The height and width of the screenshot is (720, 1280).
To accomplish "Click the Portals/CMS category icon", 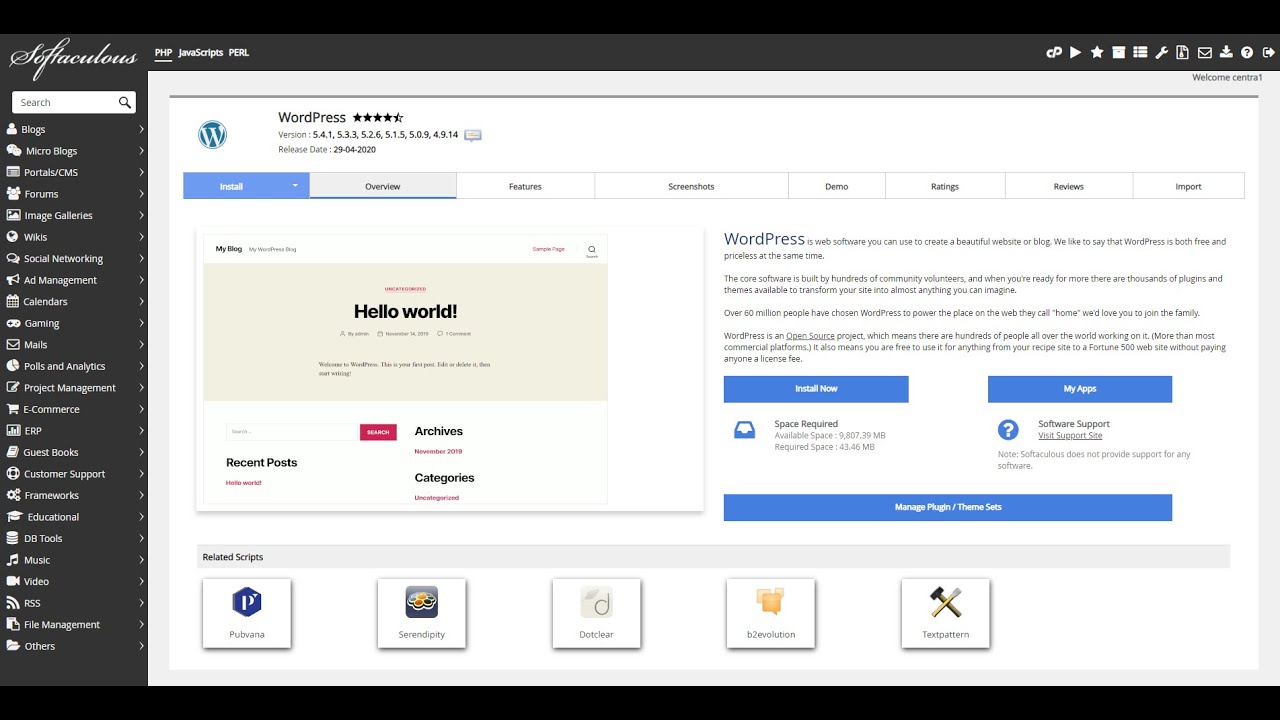I will pyautogui.click(x=13, y=172).
